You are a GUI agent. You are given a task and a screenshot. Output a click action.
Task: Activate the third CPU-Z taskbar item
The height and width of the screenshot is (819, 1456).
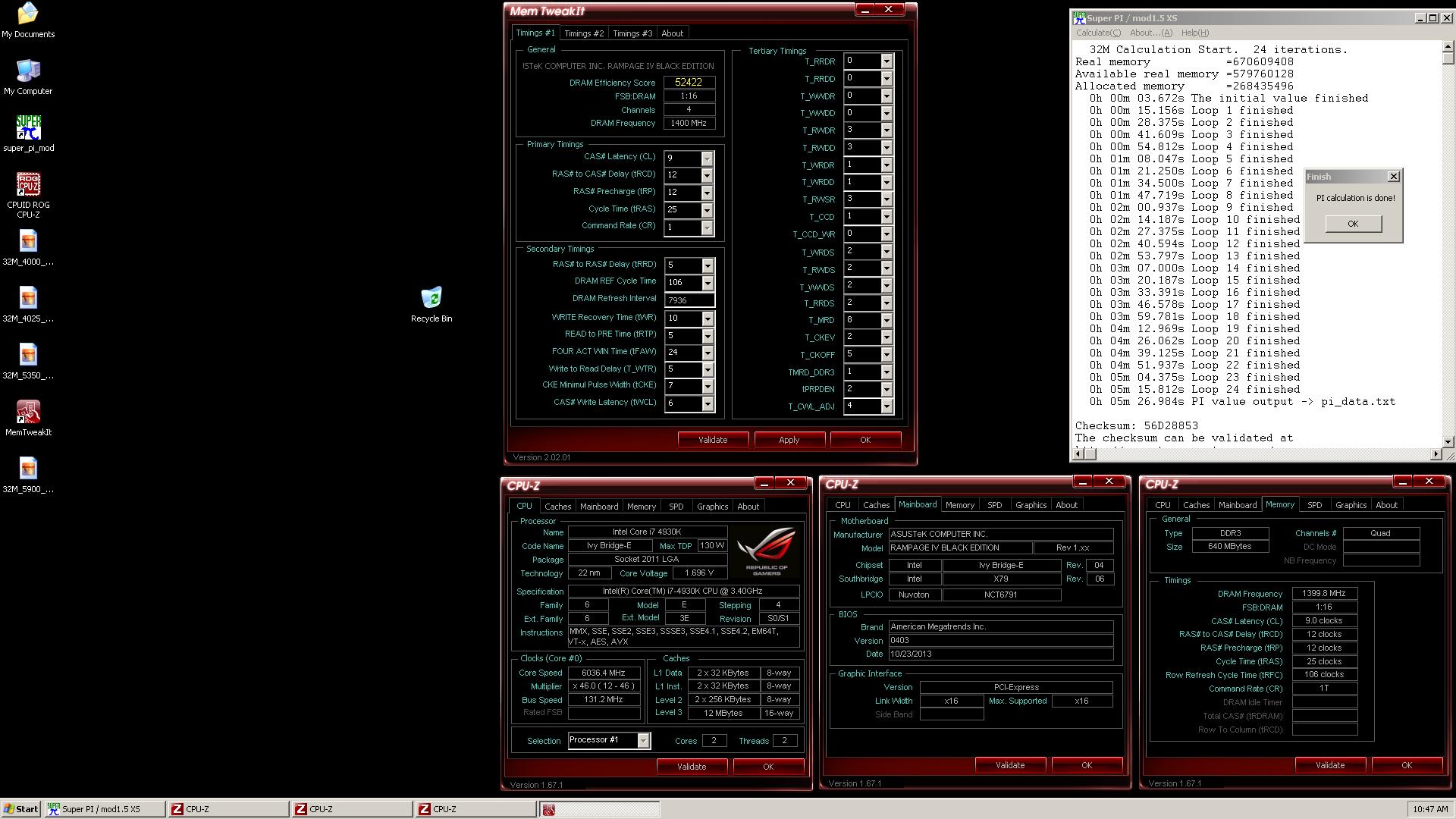click(475, 809)
